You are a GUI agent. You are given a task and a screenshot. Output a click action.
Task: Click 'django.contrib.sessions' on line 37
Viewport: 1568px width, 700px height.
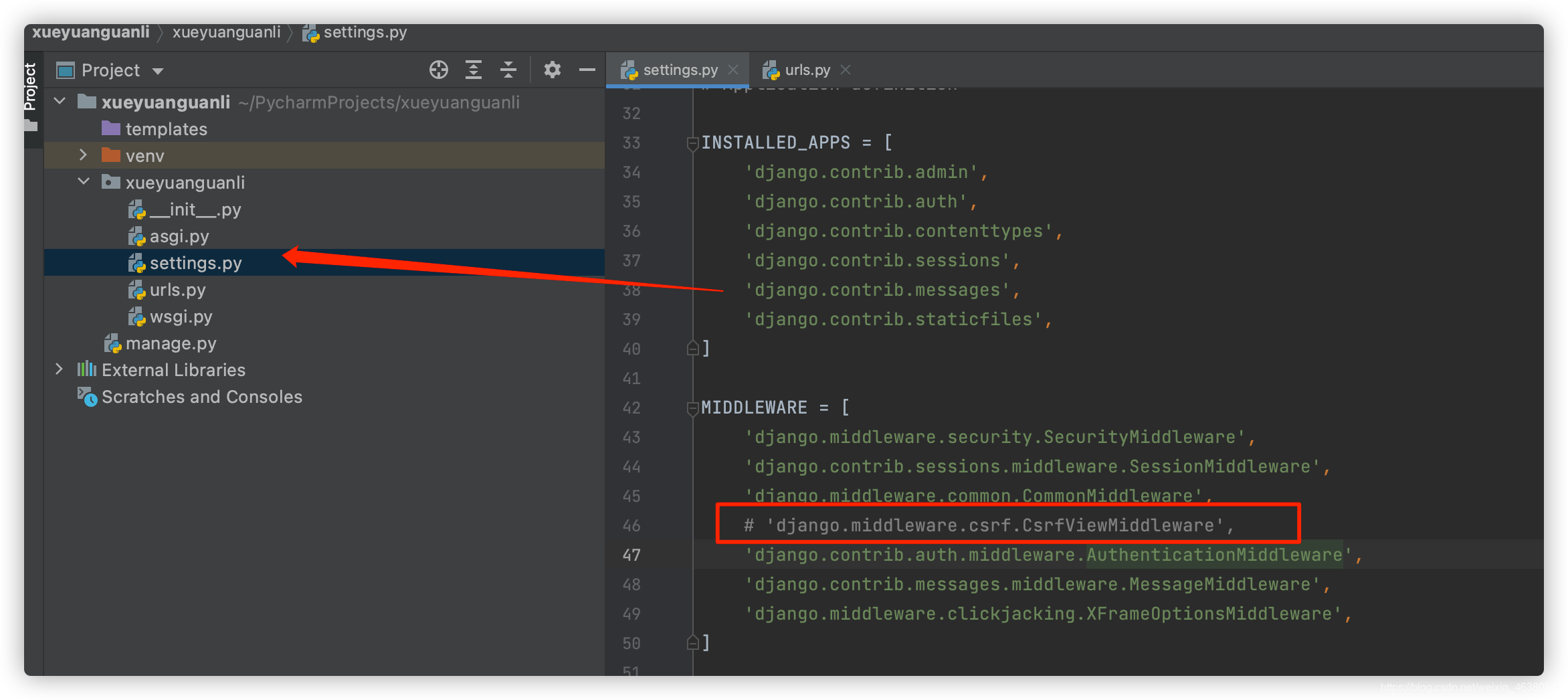point(878,260)
